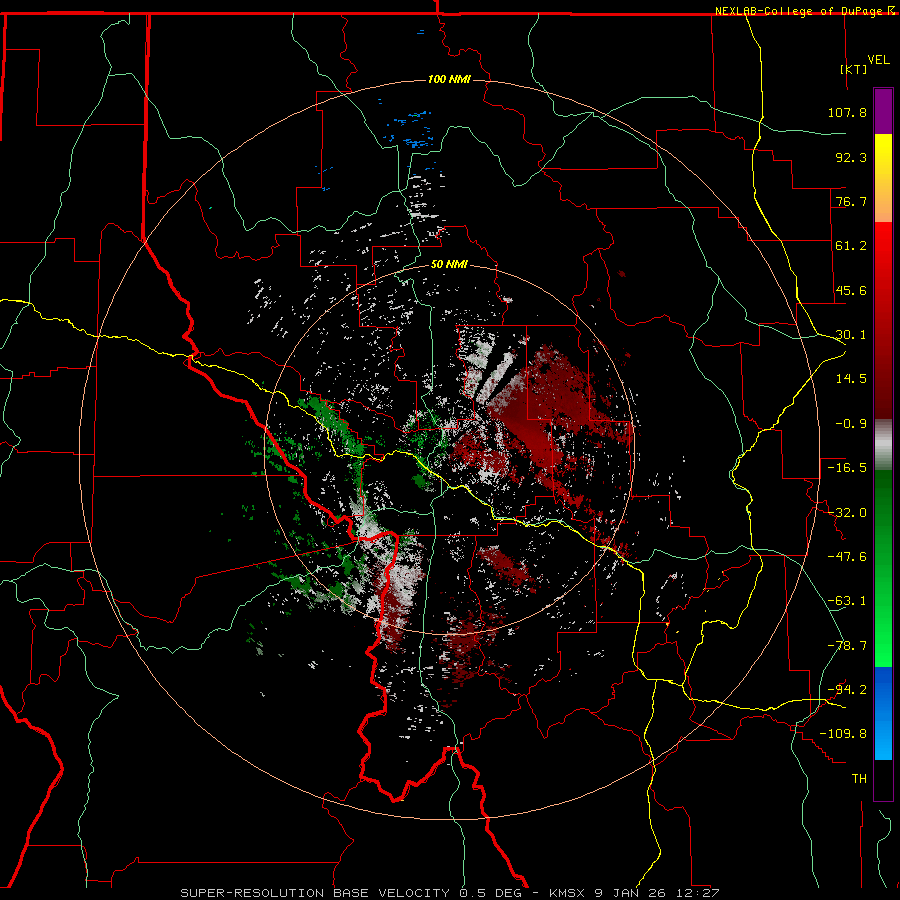The width and height of the screenshot is (900, 900).
Task: Click the 100 NMI range ring label
Action: click(x=449, y=79)
